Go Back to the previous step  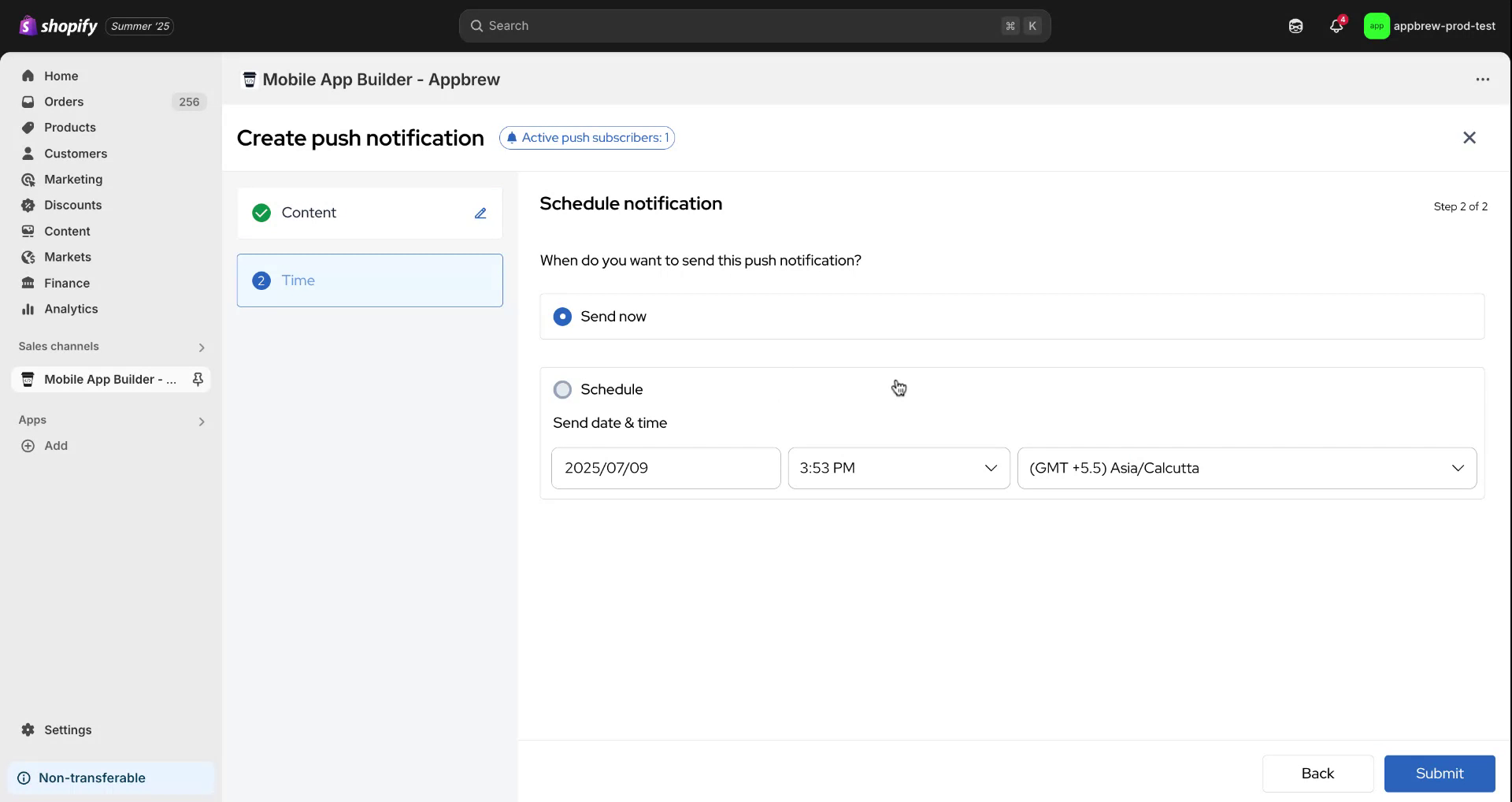1317,773
